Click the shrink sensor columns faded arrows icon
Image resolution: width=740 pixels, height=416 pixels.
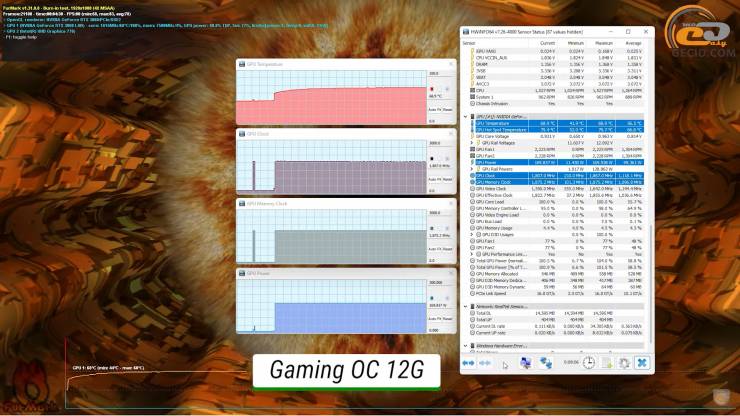(x=485, y=363)
